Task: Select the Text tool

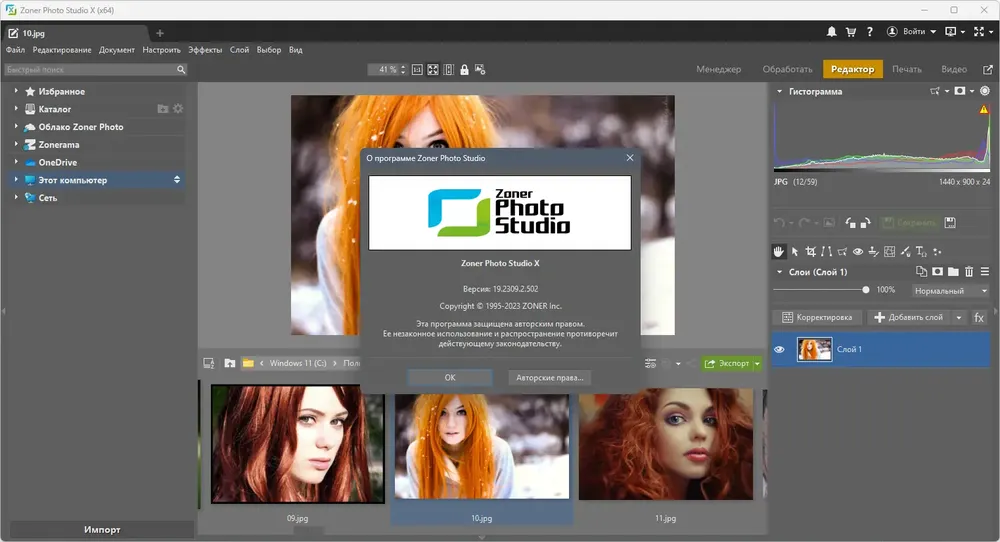Action: coord(921,251)
